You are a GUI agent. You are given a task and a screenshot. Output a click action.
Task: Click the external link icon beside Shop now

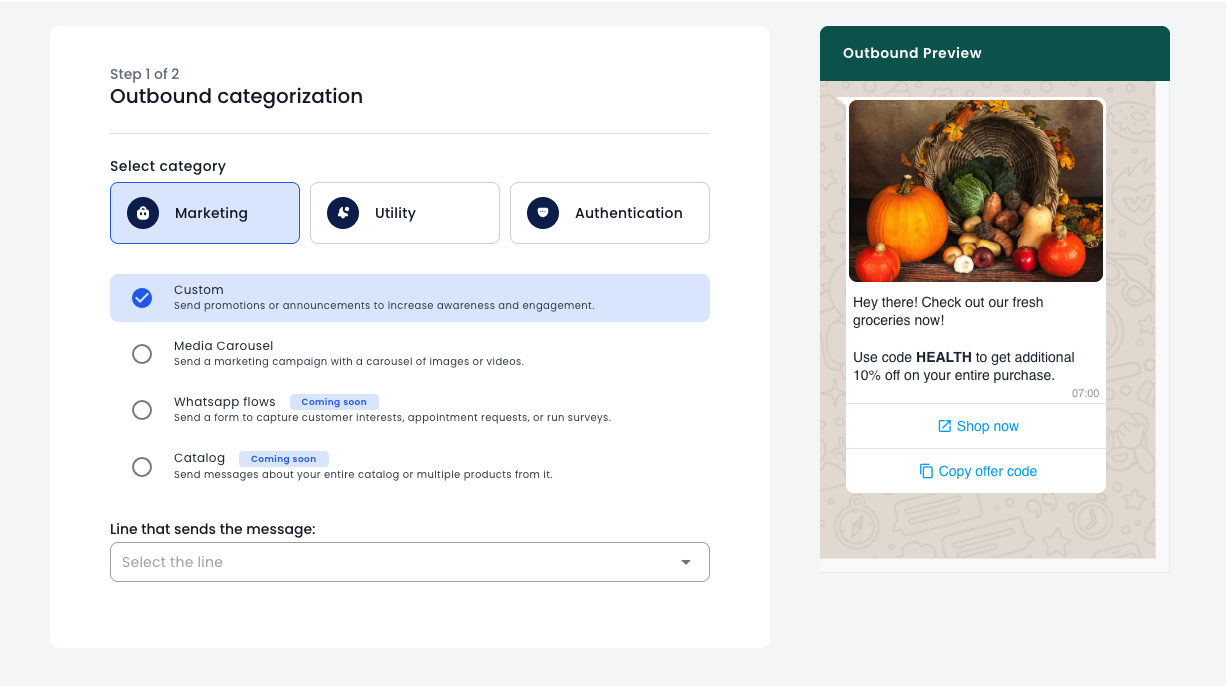pos(944,426)
